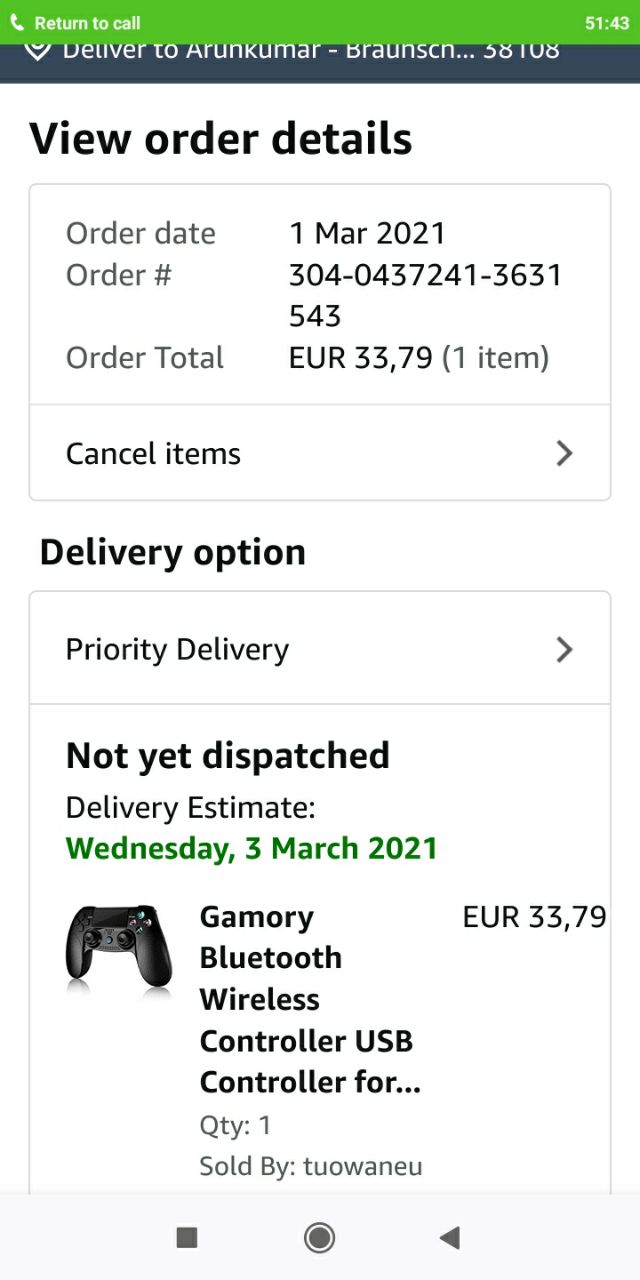
Task: Tap the phone icon in the status bar
Action: pyautogui.click(x=17, y=22)
